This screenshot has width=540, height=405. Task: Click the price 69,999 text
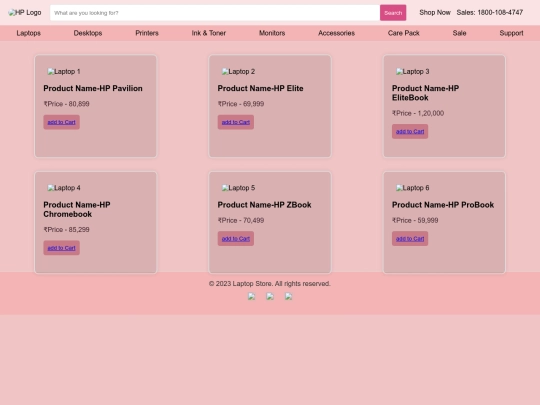pyautogui.click(x=241, y=104)
